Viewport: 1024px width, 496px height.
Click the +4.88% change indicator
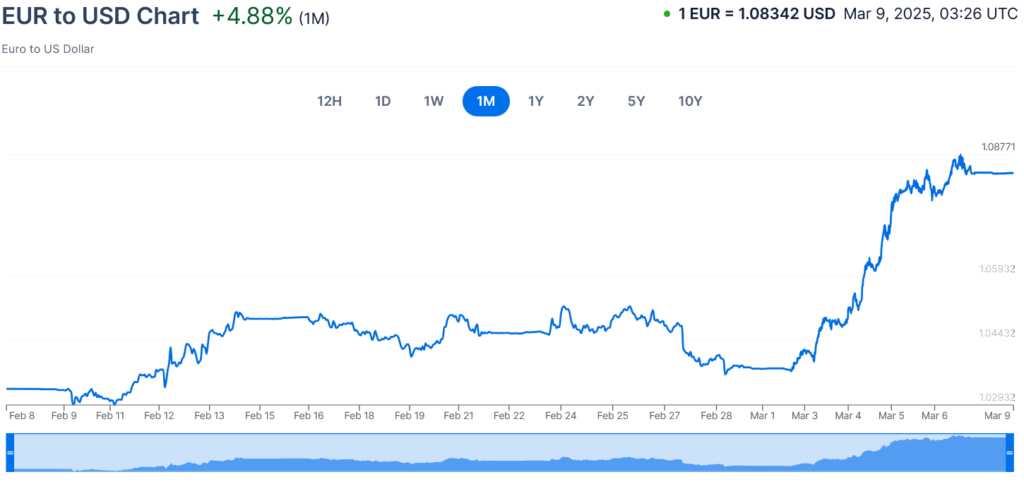252,17
